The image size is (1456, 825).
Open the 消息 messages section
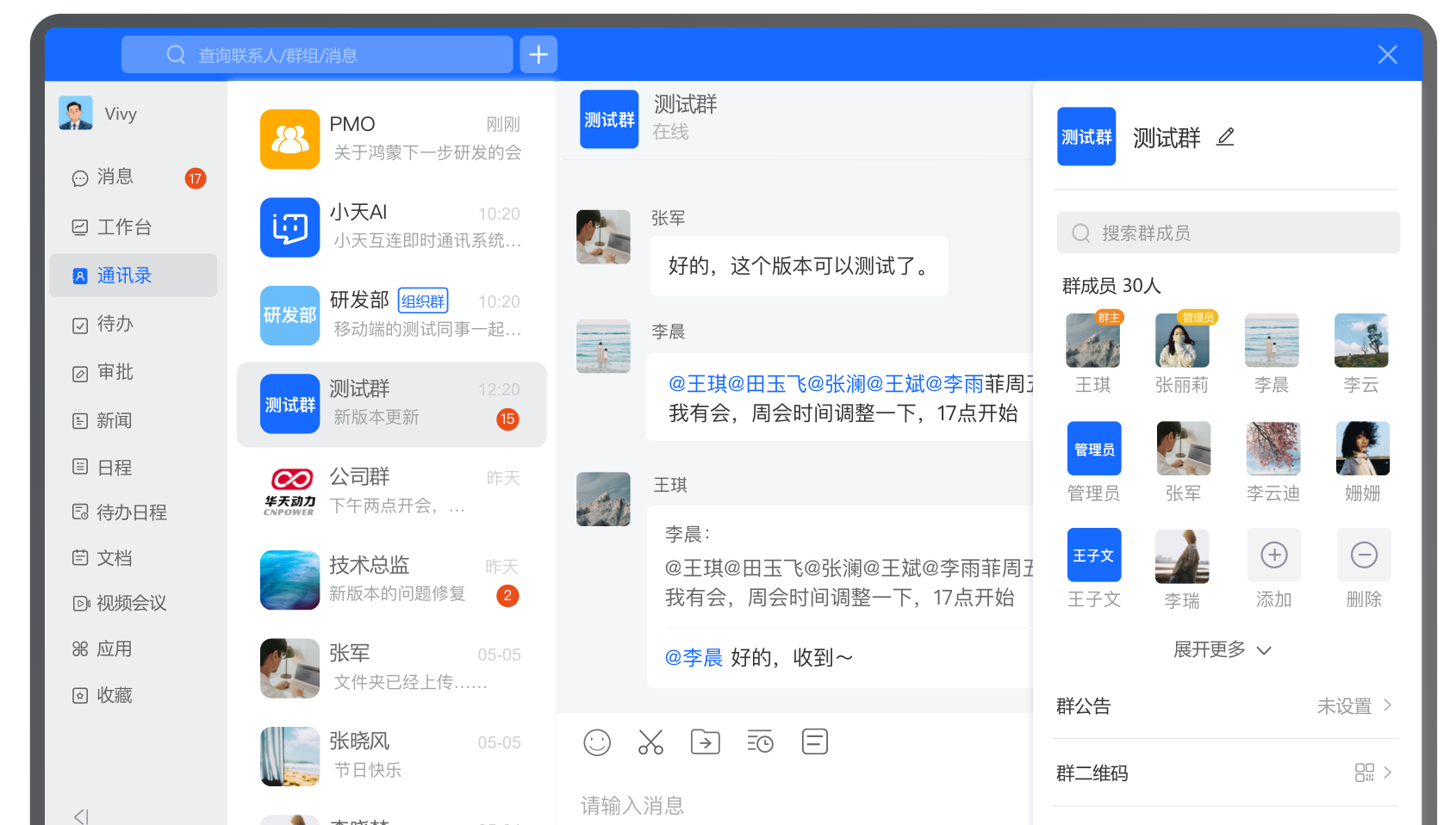point(134,177)
